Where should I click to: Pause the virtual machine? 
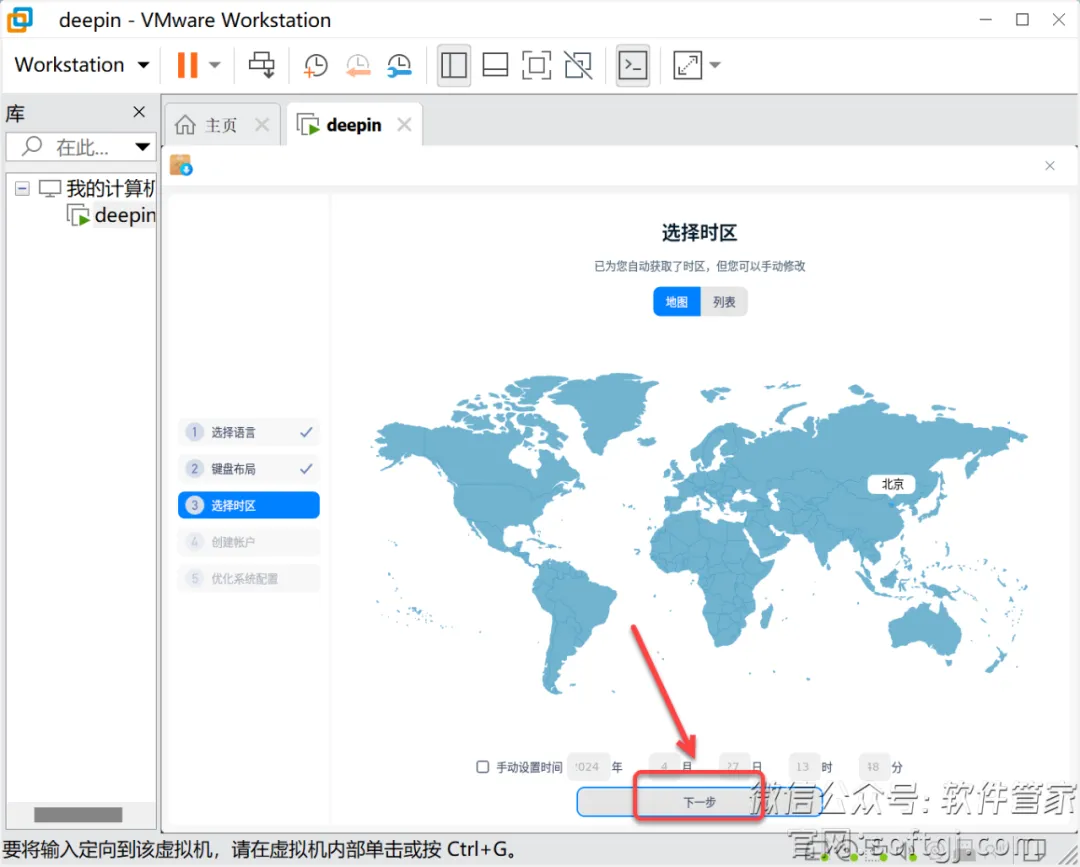(x=187, y=65)
